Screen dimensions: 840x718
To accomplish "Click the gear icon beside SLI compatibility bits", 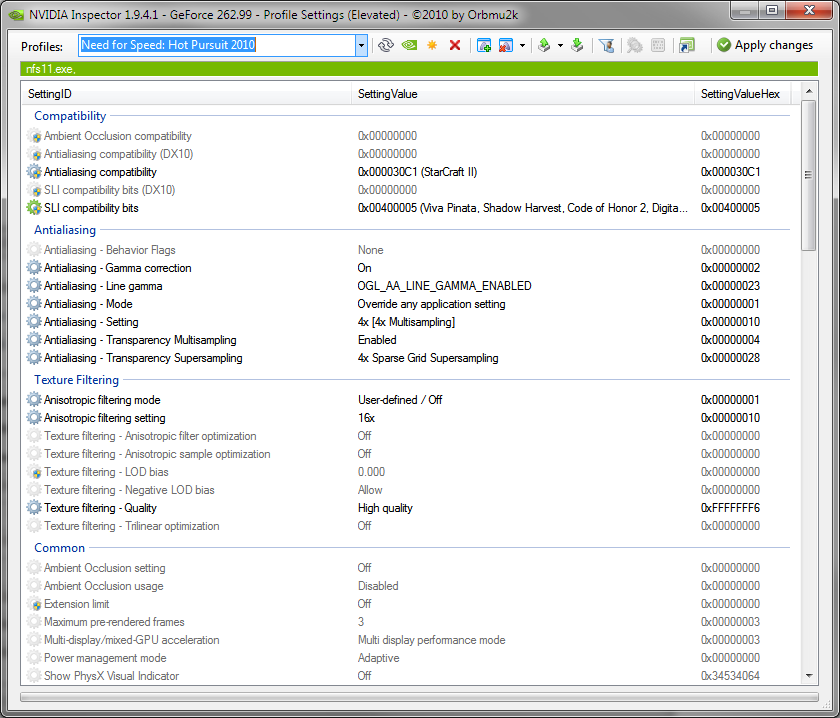I will coord(35,208).
